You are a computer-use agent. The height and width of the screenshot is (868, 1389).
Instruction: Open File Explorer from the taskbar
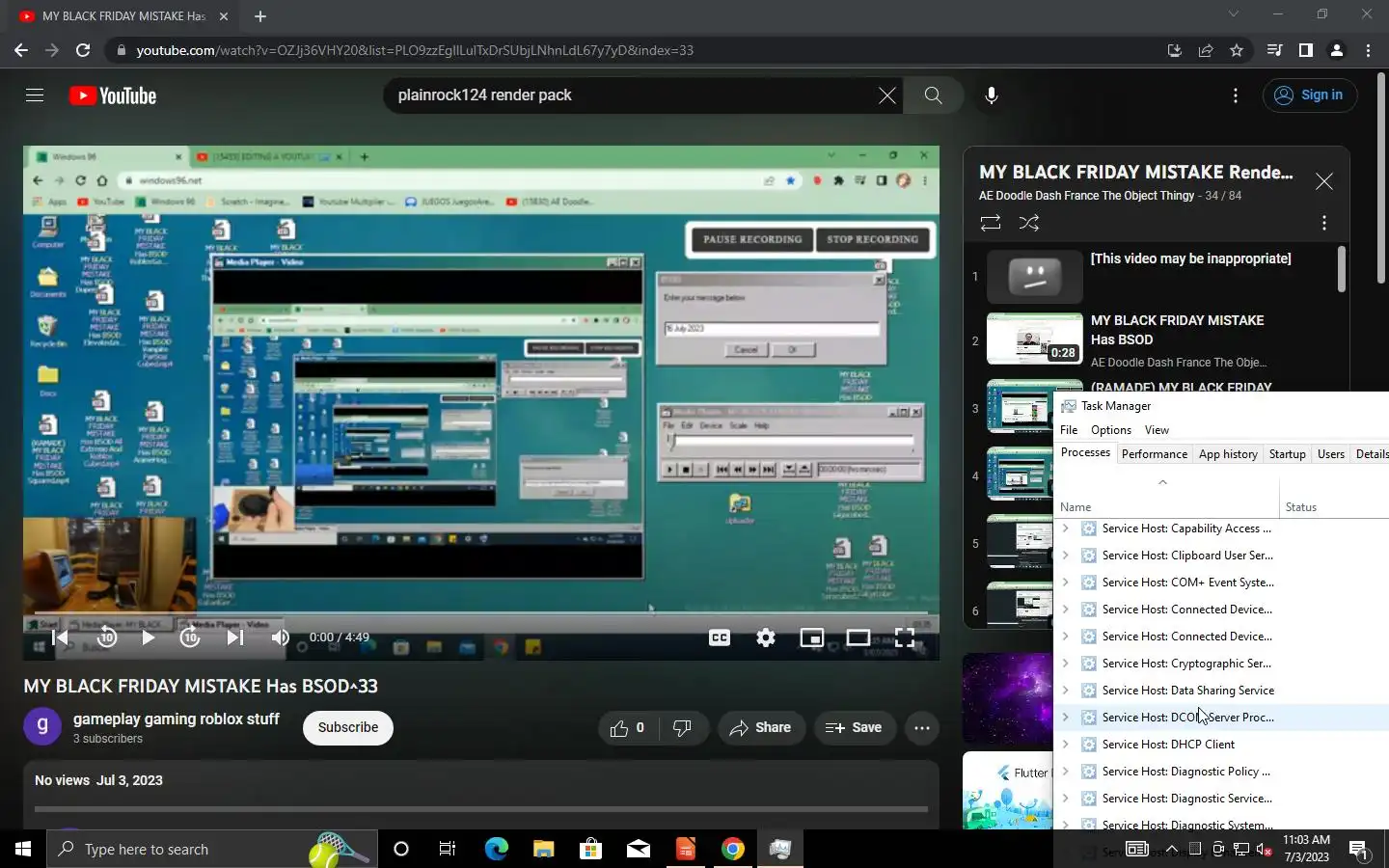pyautogui.click(x=544, y=849)
